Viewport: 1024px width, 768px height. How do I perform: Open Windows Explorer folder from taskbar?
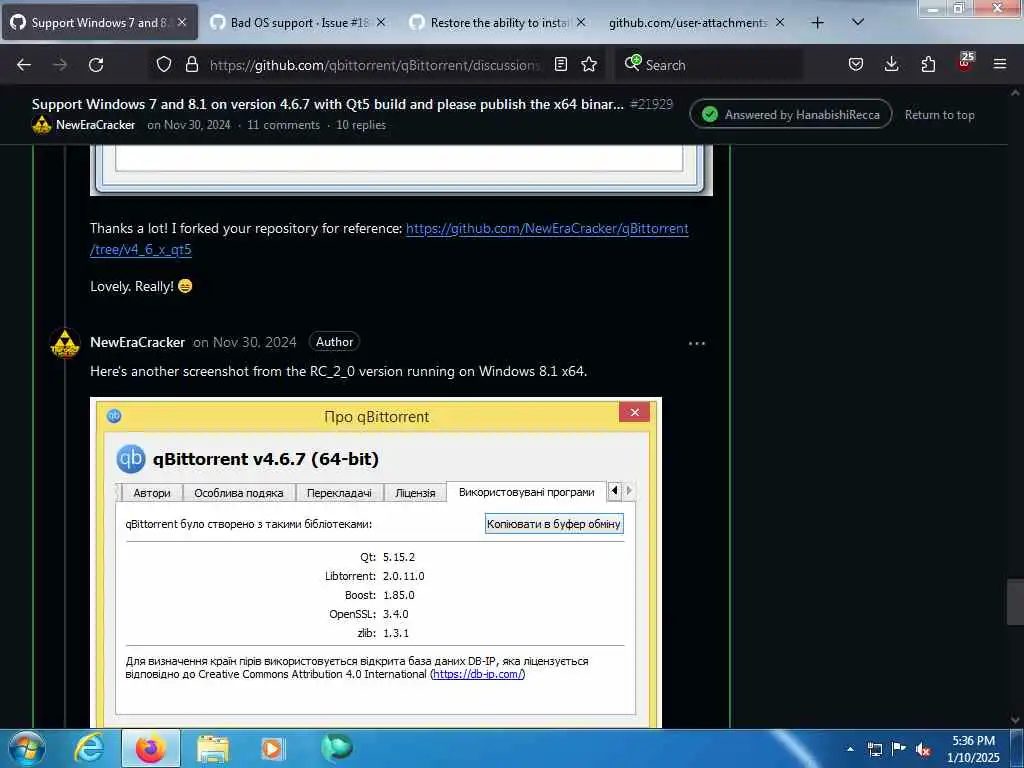click(213, 749)
